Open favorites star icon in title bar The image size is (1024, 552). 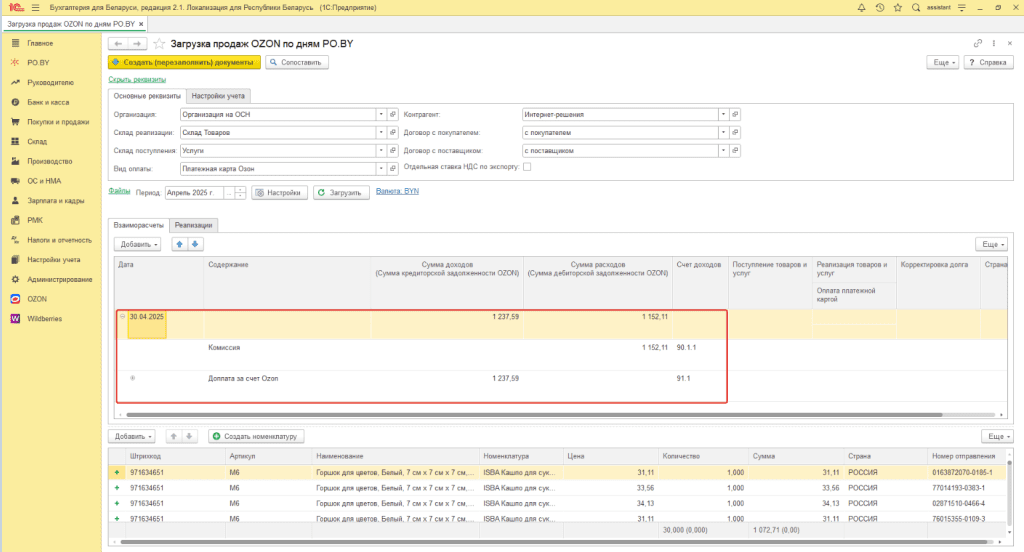click(x=898, y=8)
